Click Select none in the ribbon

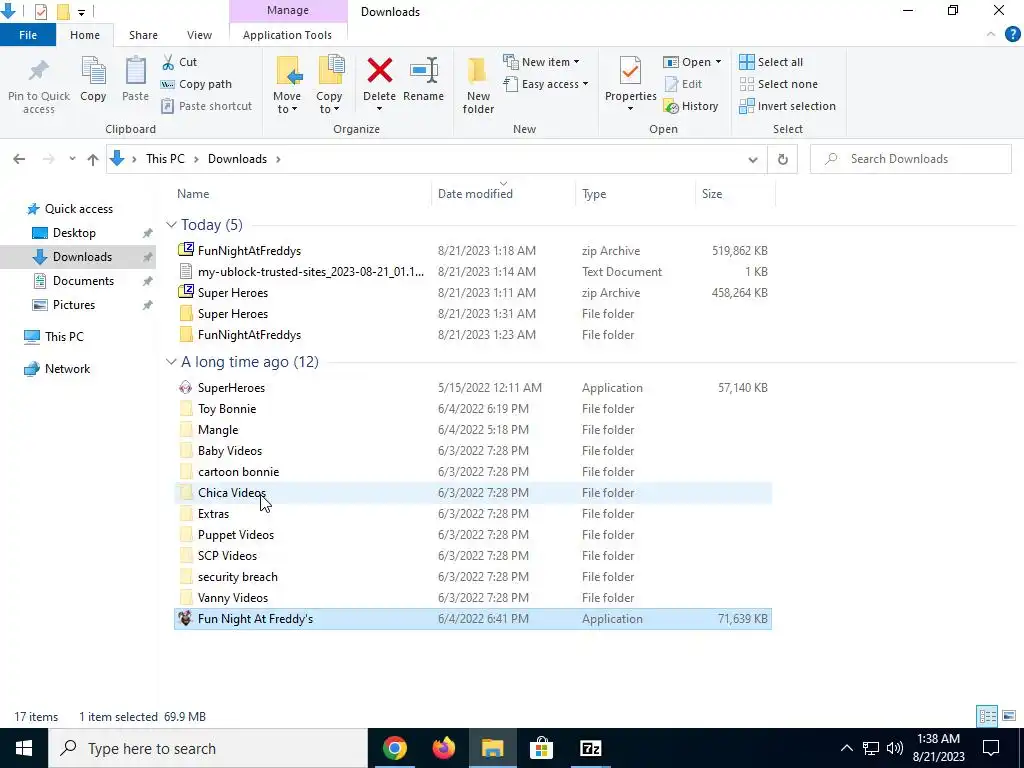(778, 84)
